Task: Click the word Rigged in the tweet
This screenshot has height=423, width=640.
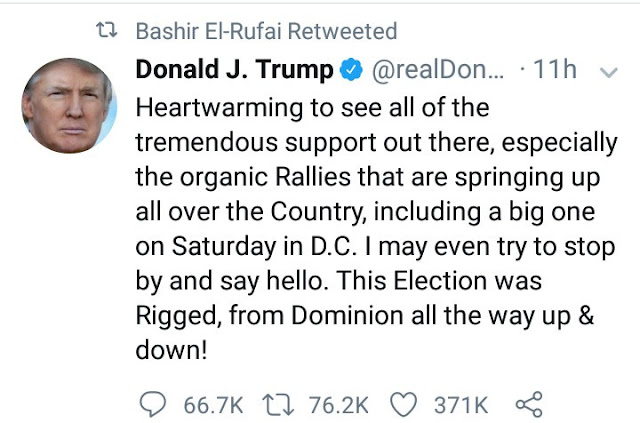Action: pyautogui.click(x=179, y=316)
